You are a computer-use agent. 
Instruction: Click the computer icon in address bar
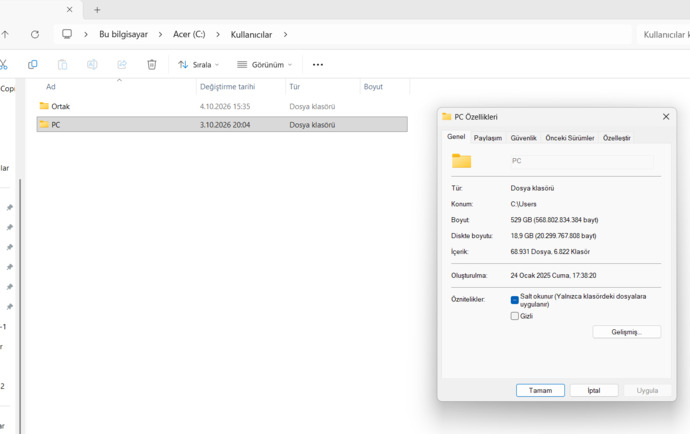[67, 34]
